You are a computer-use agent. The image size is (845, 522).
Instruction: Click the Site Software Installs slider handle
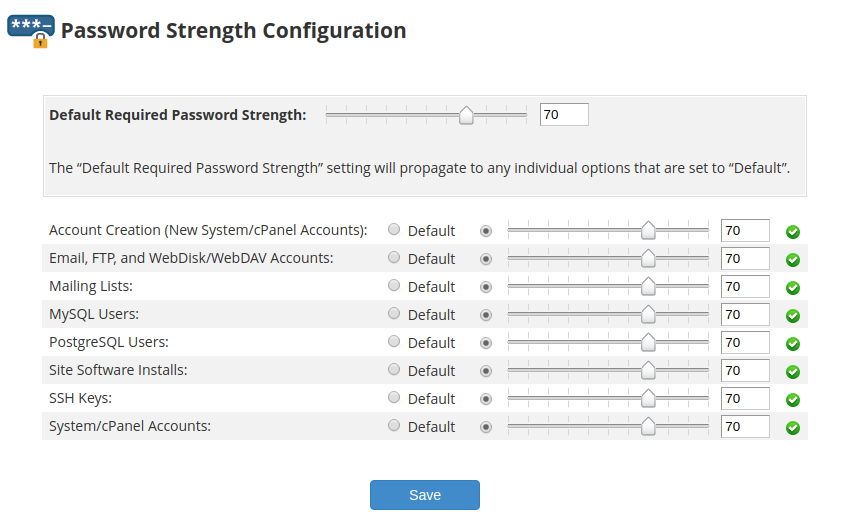tap(648, 371)
